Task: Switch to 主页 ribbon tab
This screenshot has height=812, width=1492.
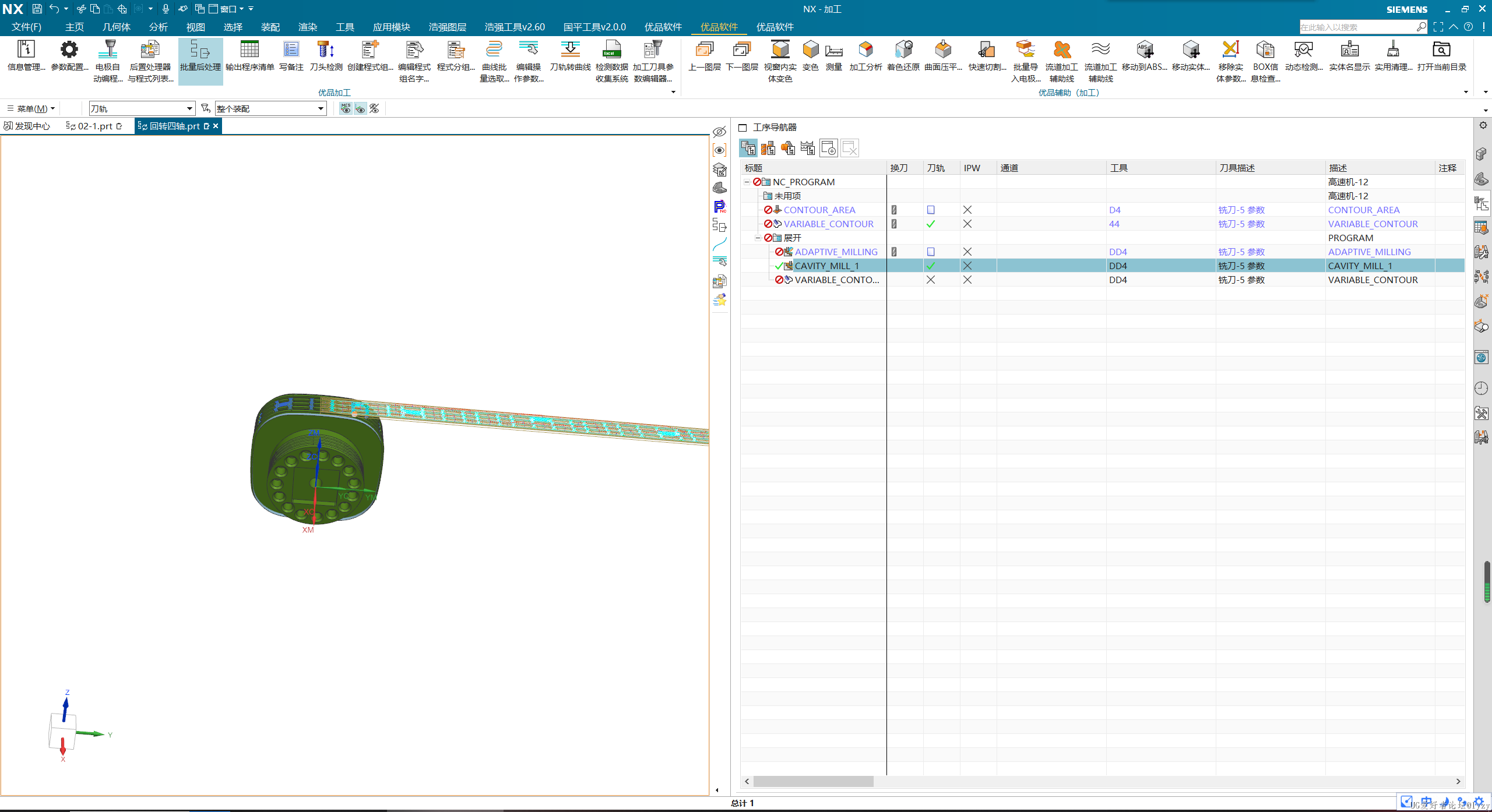Action: pyautogui.click(x=74, y=27)
